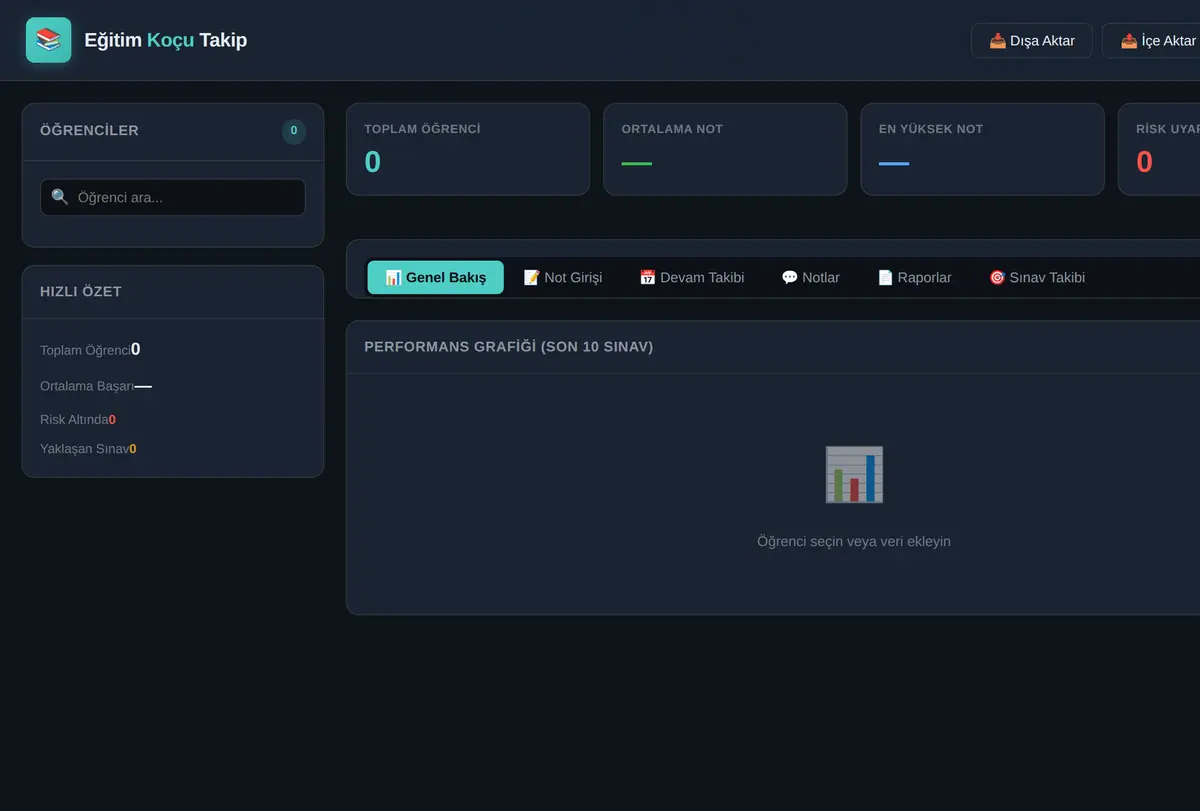
Task: Open the Genel Bakış tab
Action: coord(436,277)
